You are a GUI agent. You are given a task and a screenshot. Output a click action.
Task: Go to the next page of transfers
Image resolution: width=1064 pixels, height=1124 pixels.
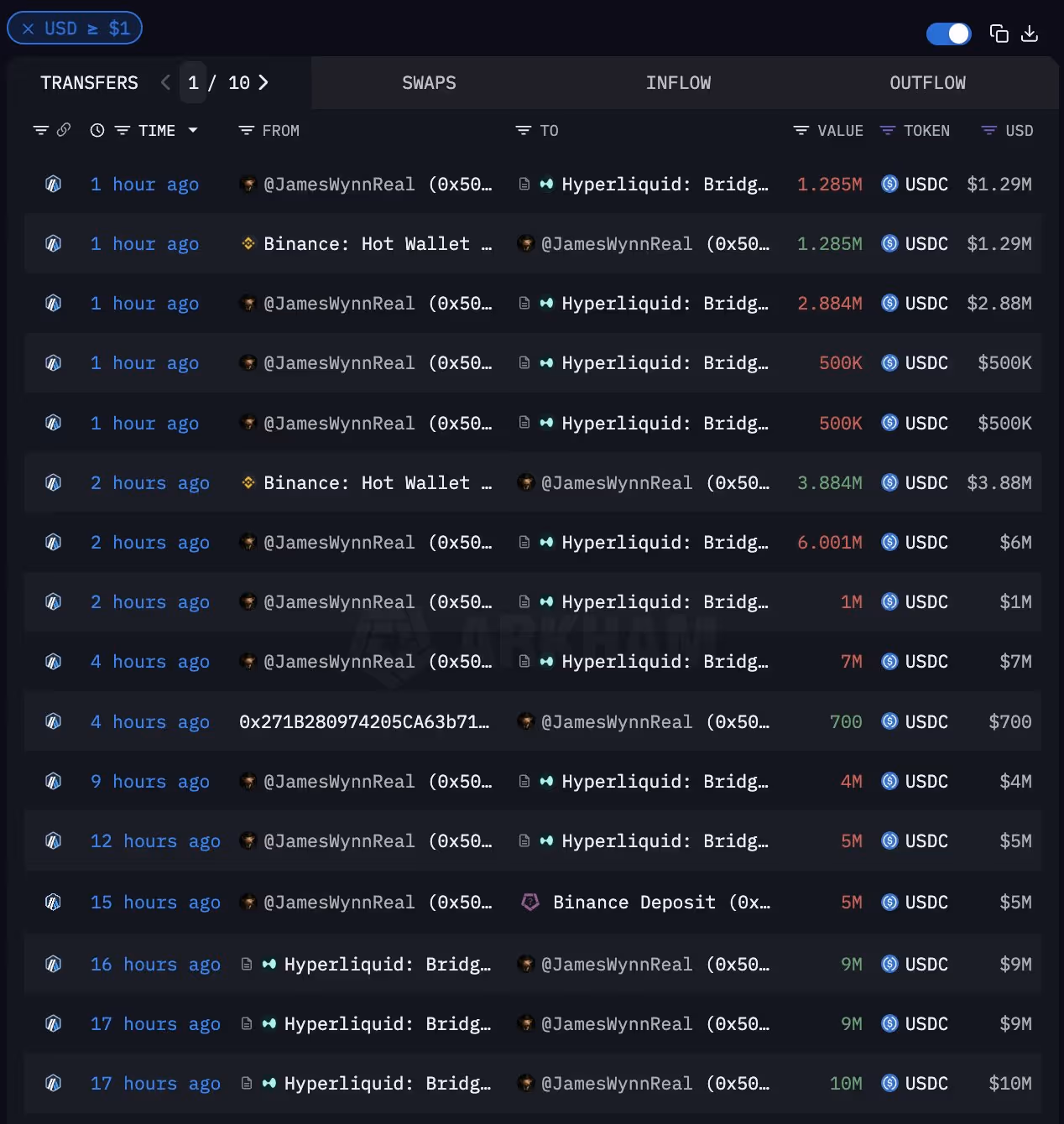click(x=263, y=82)
